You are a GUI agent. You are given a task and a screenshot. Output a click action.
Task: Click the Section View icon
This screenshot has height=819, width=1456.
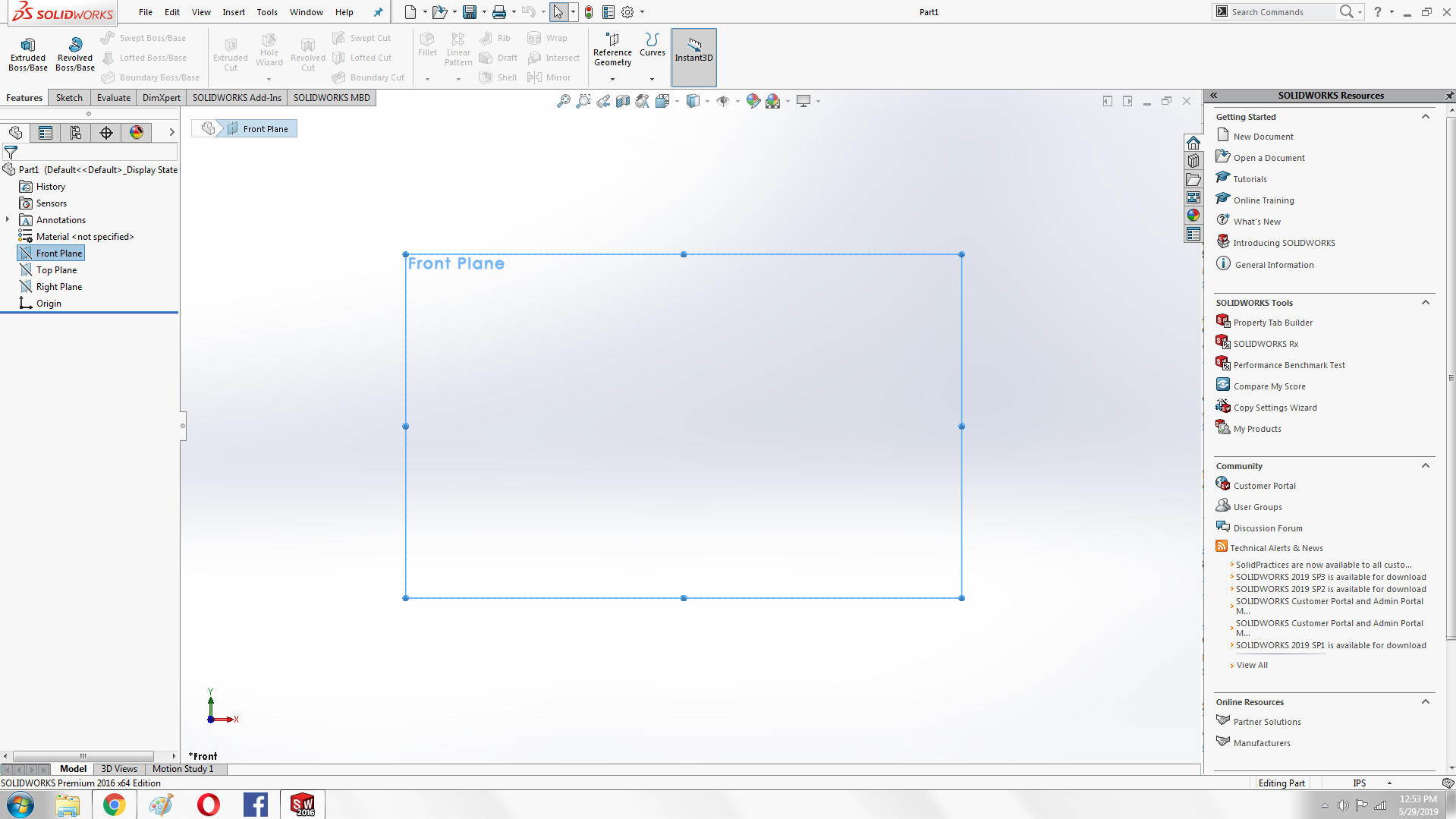tap(623, 101)
